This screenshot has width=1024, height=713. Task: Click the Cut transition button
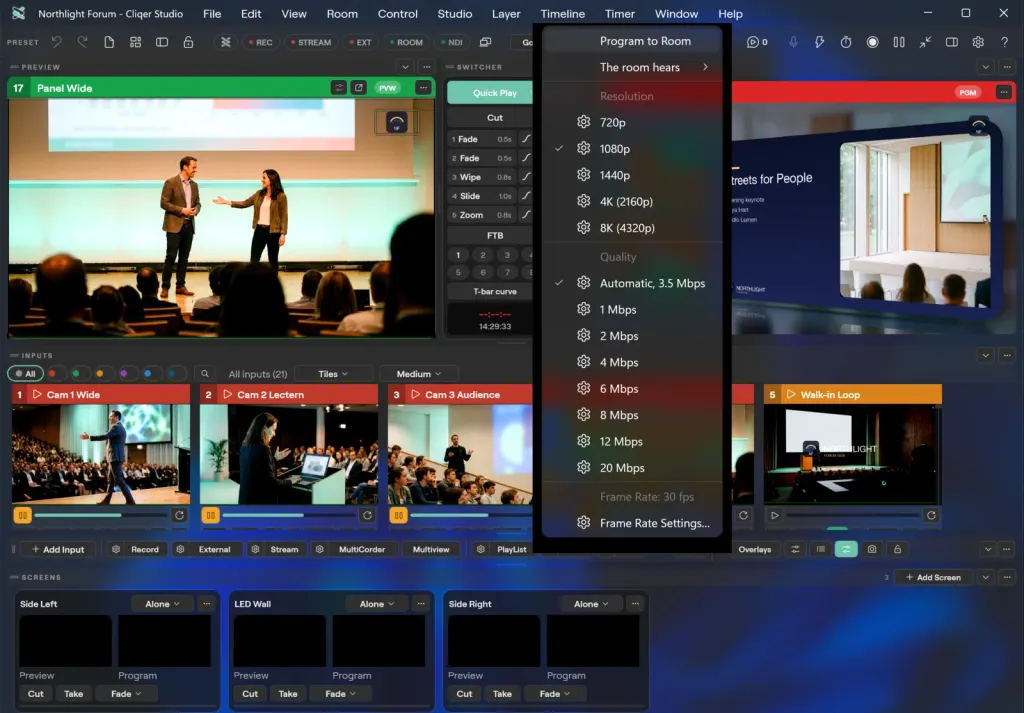pyautogui.click(x=490, y=118)
